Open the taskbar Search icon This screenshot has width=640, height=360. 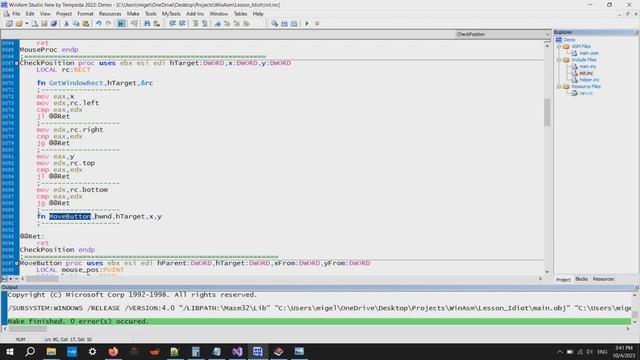pyautogui.click(x=30, y=351)
